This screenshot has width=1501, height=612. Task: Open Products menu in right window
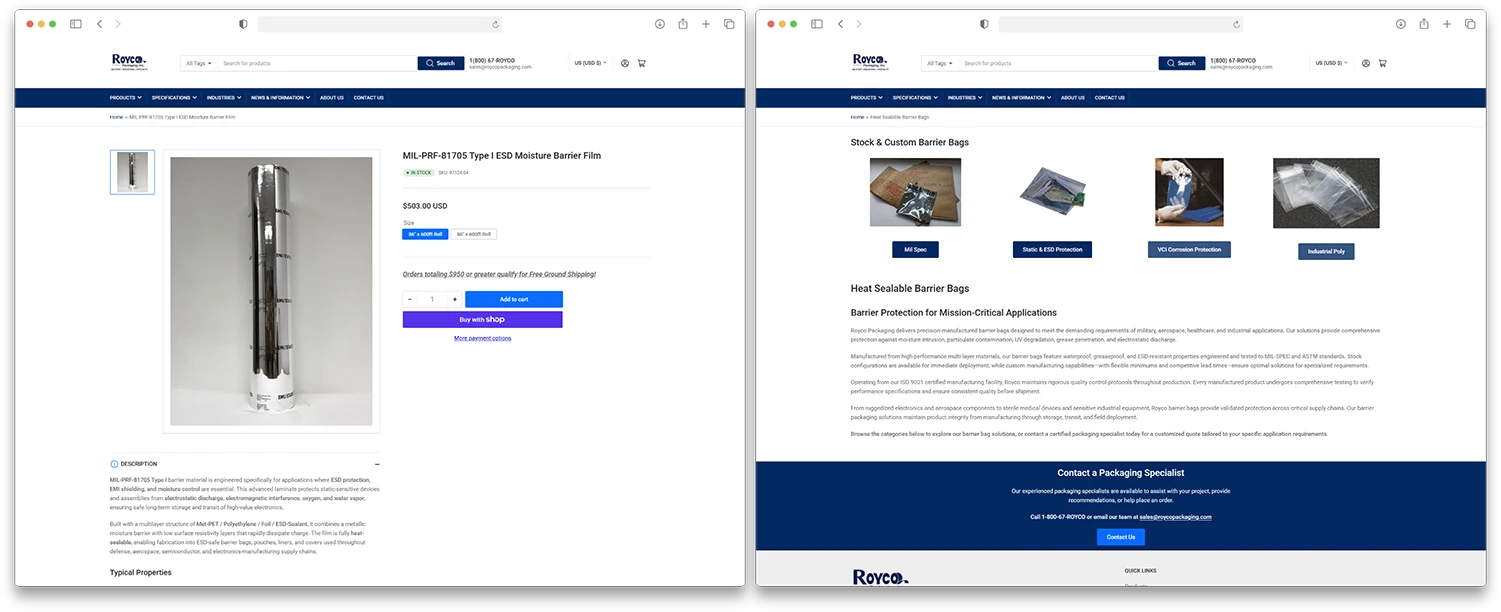(867, 98)
